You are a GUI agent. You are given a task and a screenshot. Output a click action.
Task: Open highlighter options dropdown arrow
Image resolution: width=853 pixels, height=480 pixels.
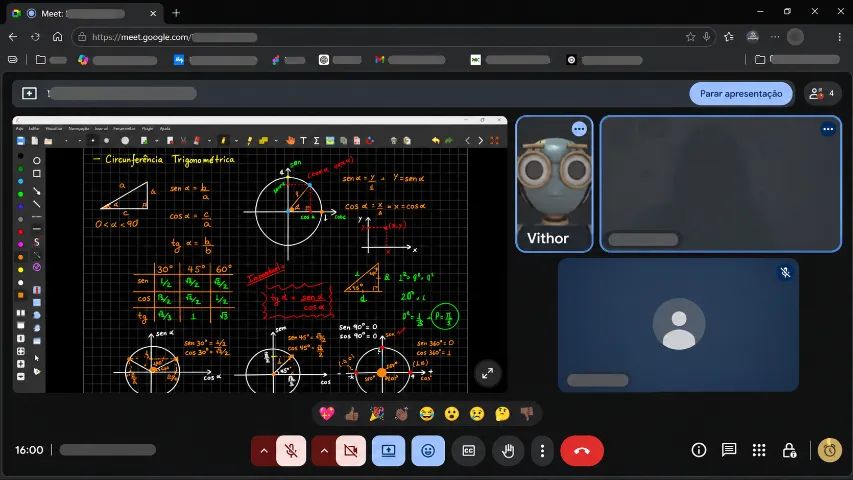pos(276,140)
